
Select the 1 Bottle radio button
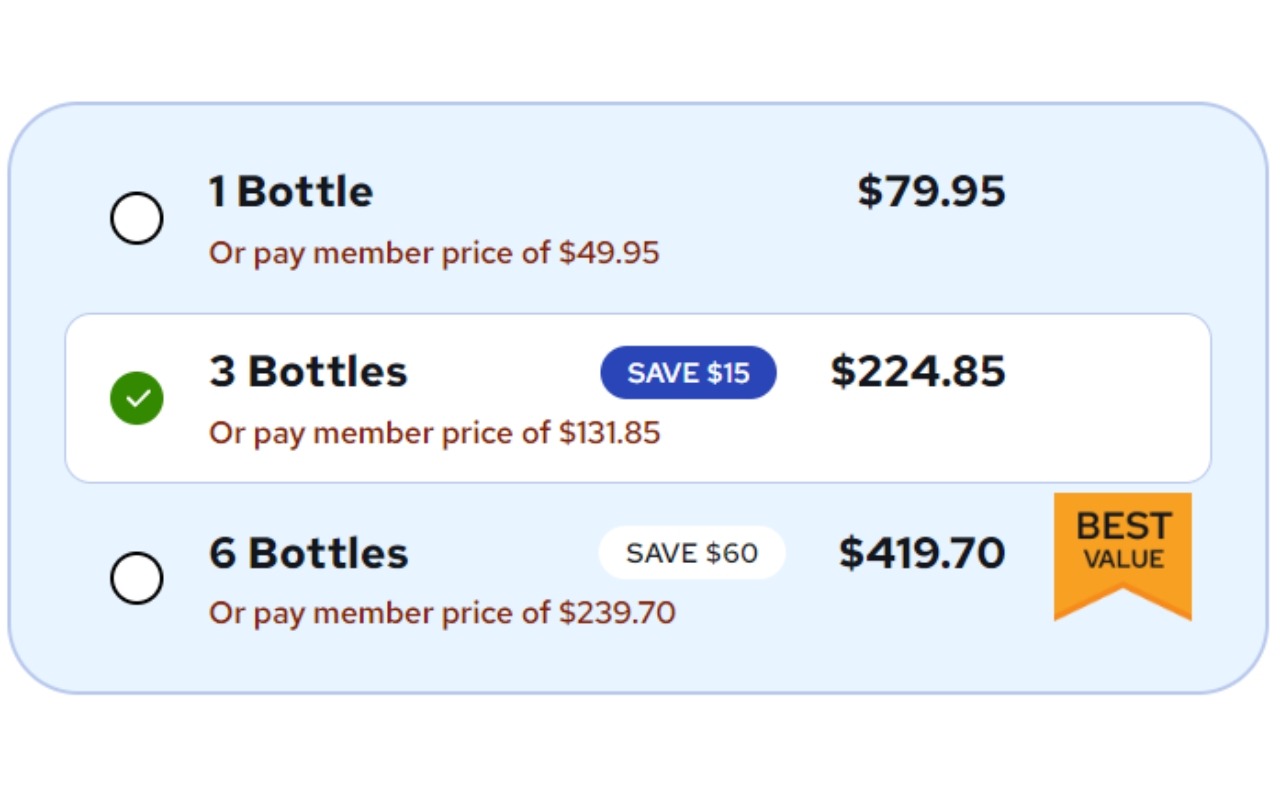coord(136,218)
